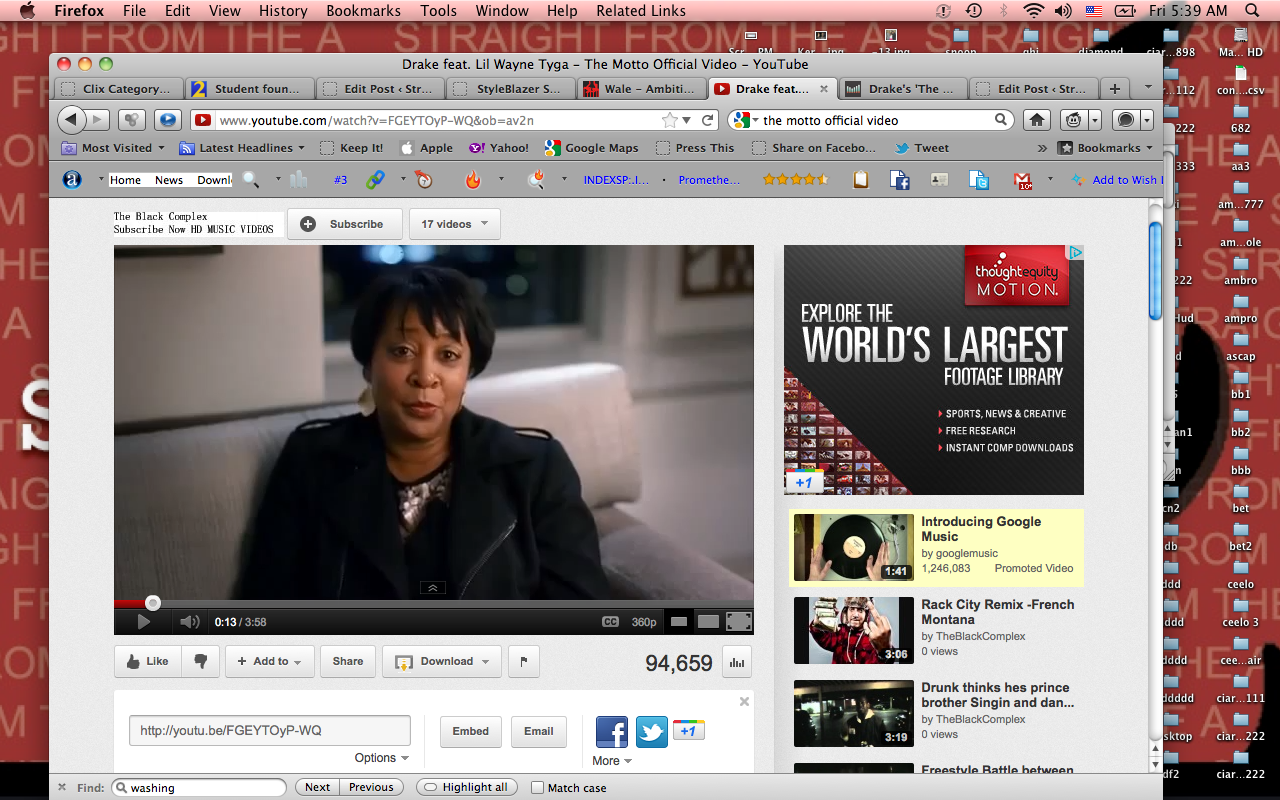Click the thumbs down dislike icon
The height and width of the screenshot is (800, 1280).
200,661
